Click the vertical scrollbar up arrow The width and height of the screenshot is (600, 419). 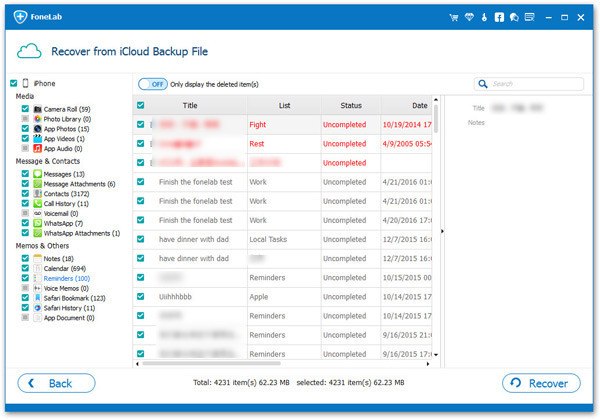436,99
